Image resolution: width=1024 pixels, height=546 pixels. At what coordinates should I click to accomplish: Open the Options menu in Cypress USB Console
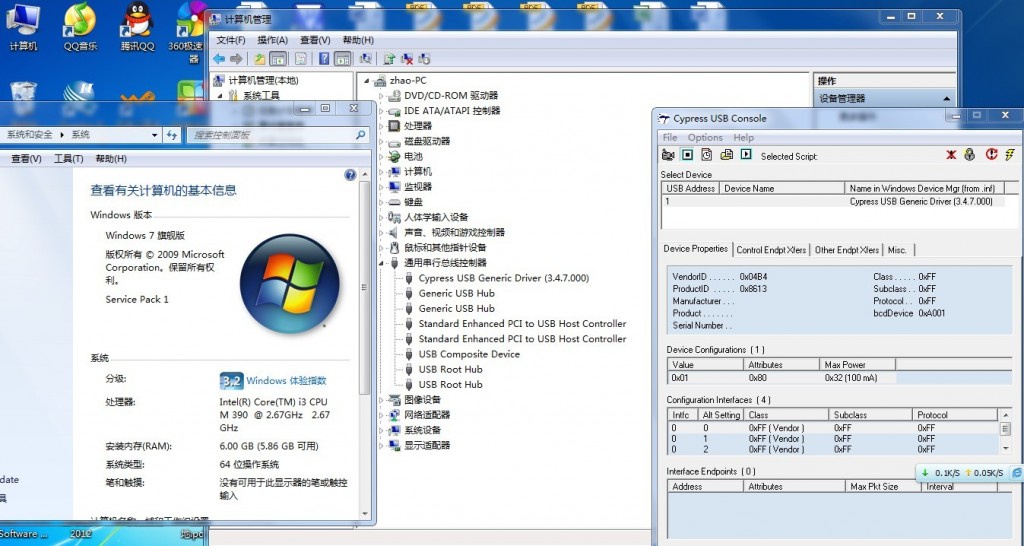click(x=705, y=137)
